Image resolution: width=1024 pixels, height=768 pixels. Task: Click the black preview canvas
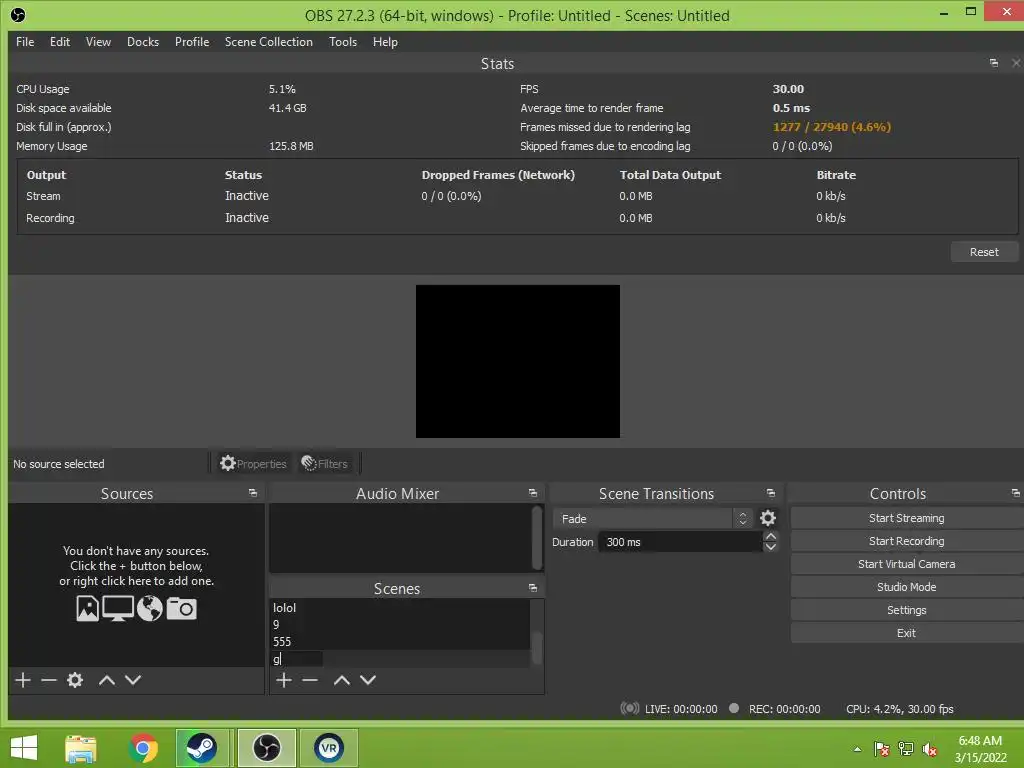[x=518, y=361]
